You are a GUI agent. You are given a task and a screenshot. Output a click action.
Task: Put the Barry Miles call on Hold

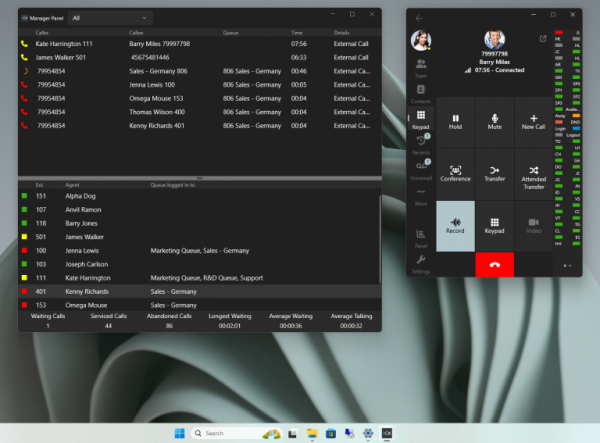[455, 122]
